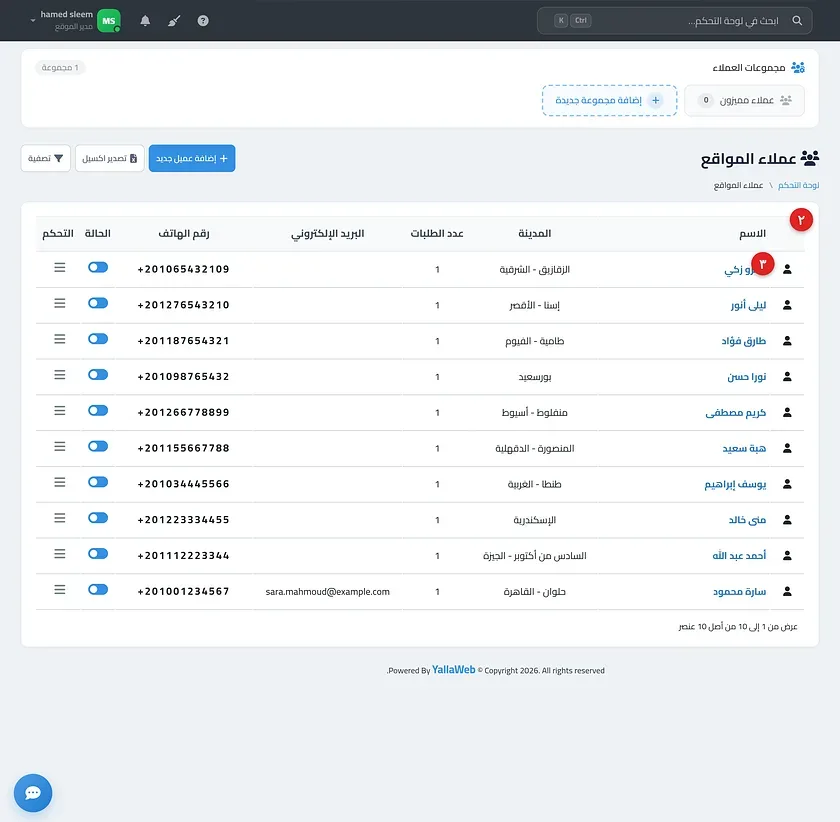Open actions menu for هبة سعيد row

(x=60, y=446)
